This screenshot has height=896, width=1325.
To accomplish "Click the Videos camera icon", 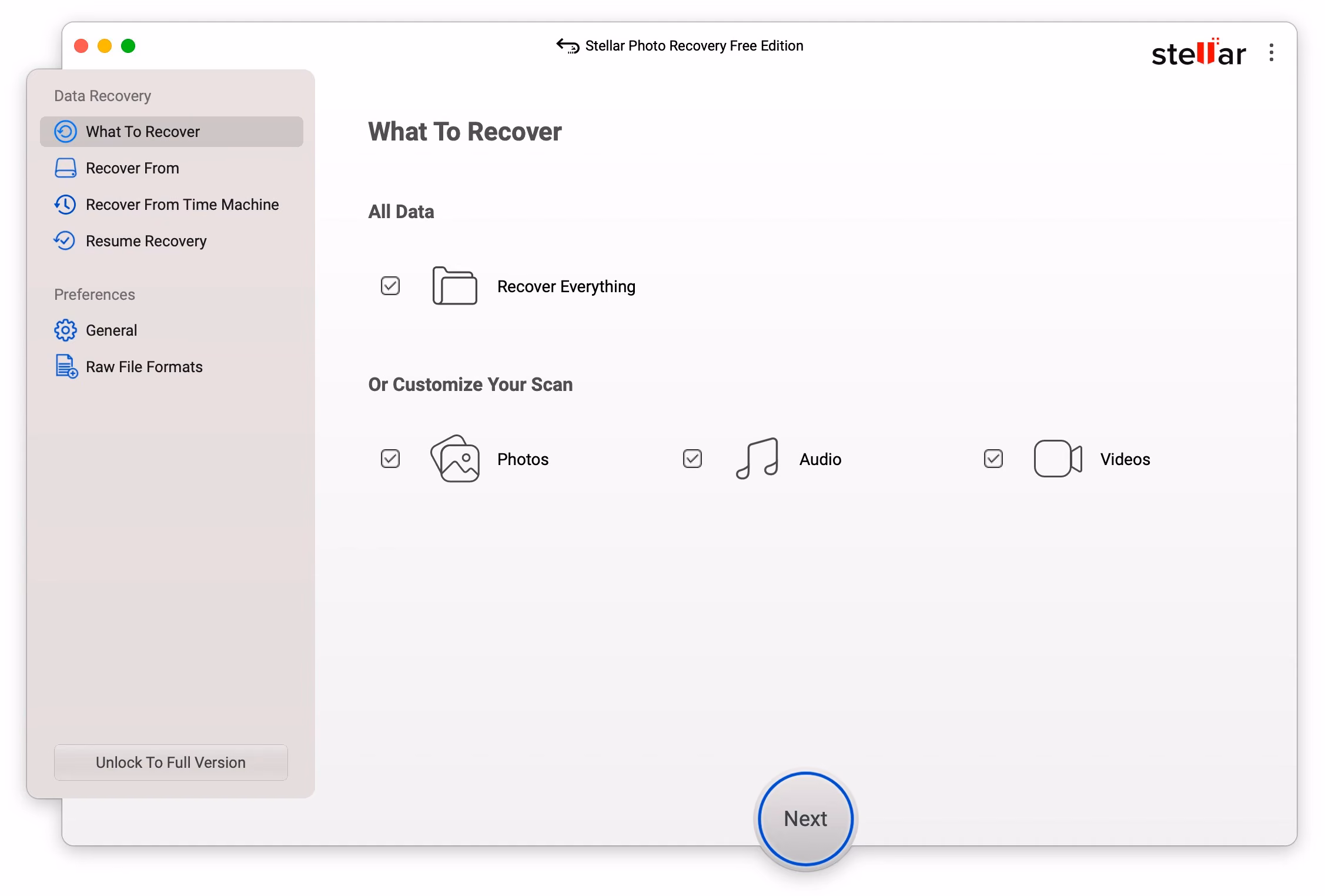I will (1058, 459).
